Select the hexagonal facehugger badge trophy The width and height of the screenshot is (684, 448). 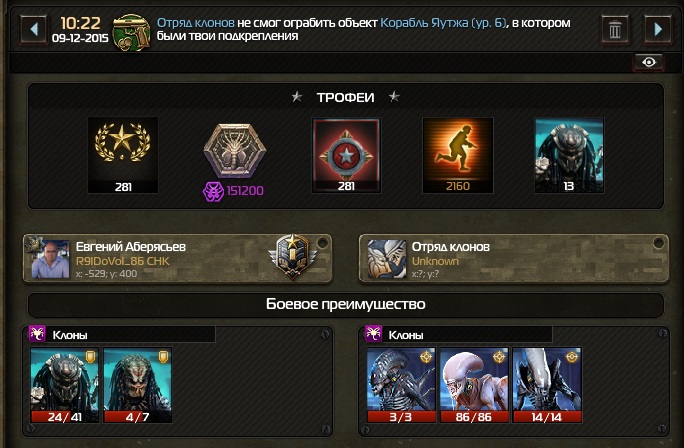pos(235,150)
